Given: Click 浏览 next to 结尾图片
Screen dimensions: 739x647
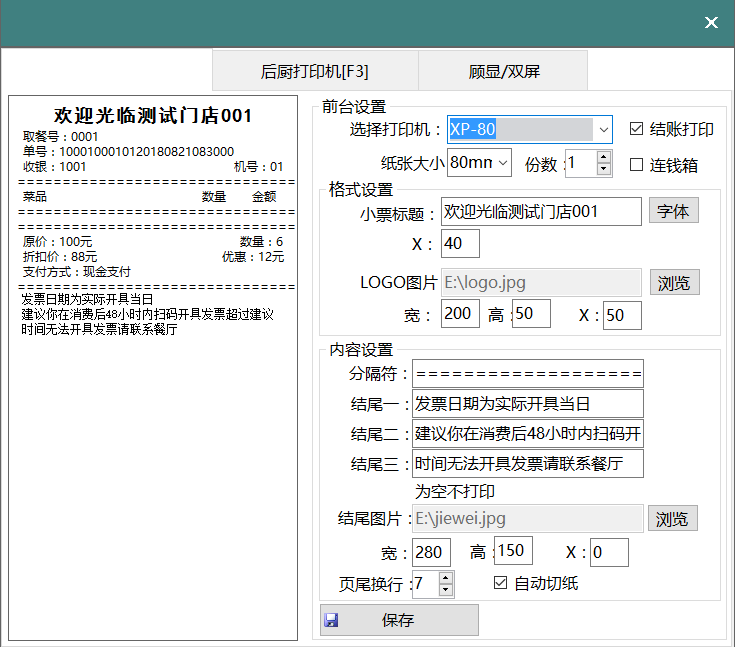Looking at the screenshot, I should 672,518.
